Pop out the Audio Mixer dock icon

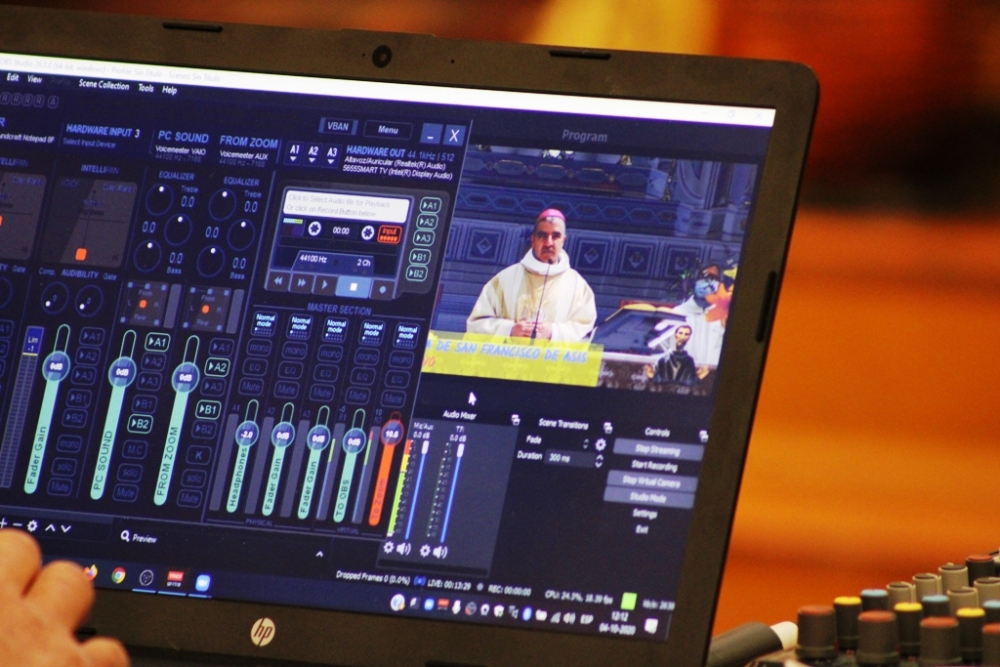point(515,420)
